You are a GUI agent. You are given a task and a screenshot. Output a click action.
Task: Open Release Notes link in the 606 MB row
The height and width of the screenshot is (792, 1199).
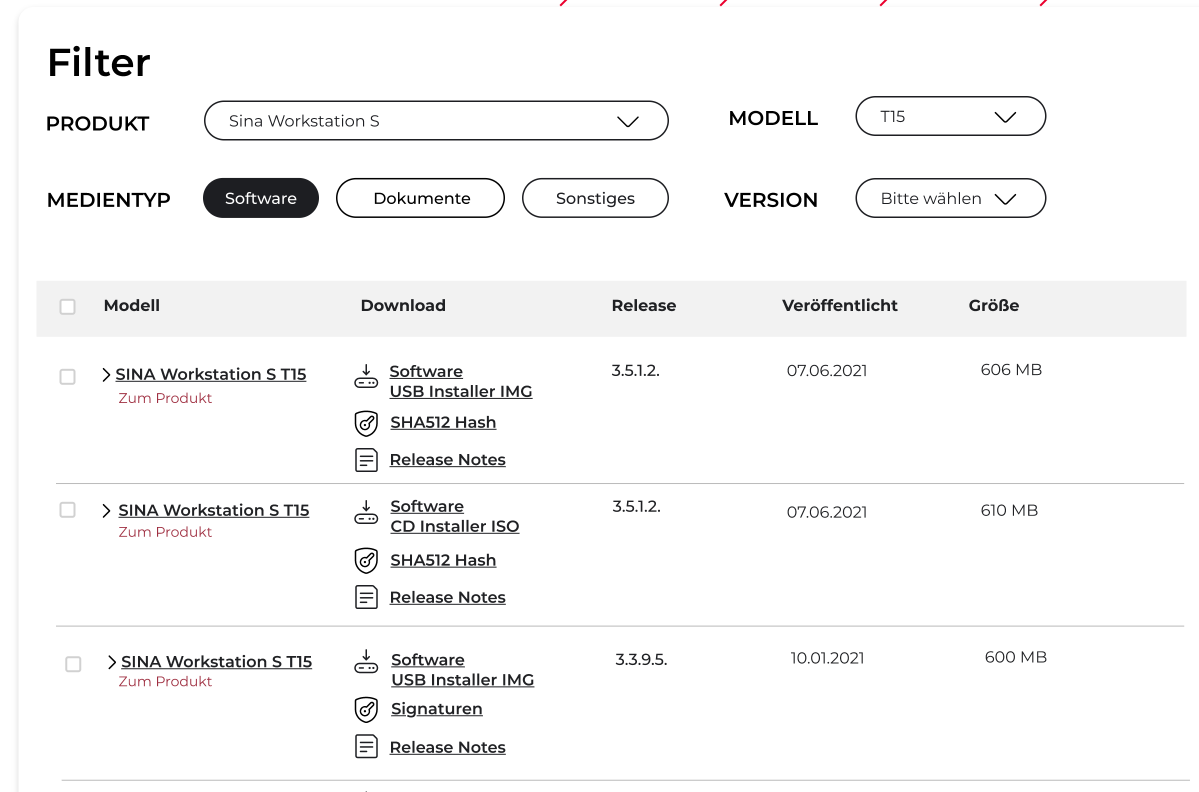click(x=447, y=459)
